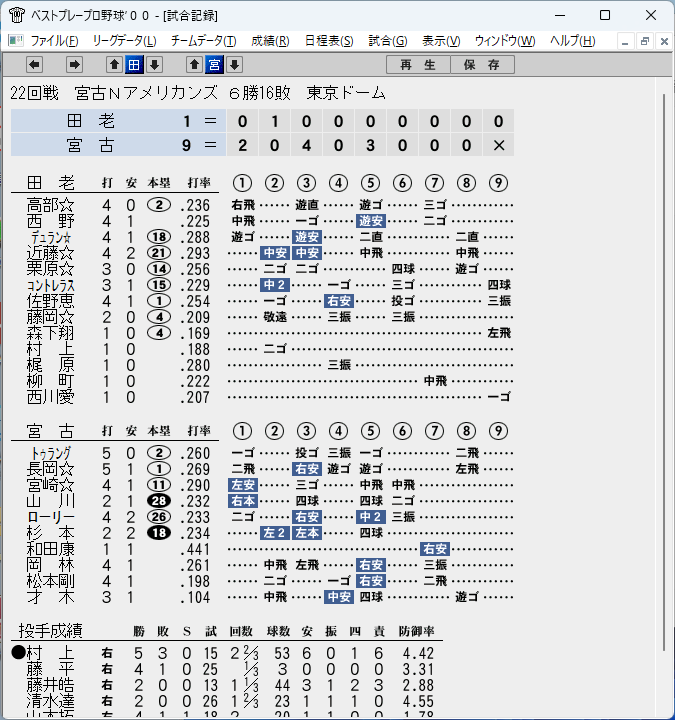Click pitcher 藤井皓 row name
The image size is (675, 720).
51,685
